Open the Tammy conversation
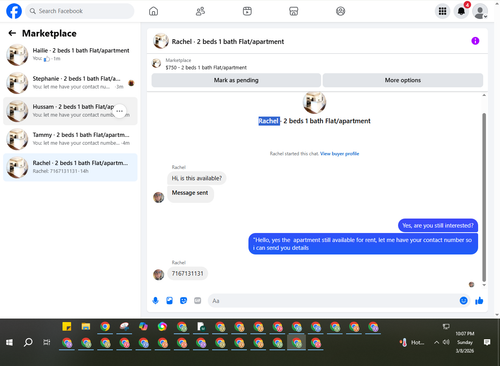Image resolution: width=500 pixels, height=366 pixels. 70,139
